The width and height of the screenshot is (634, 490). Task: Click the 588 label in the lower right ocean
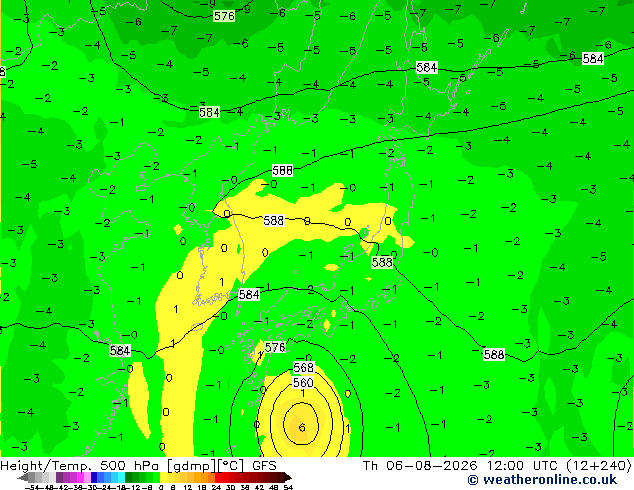tap(494, 355)
